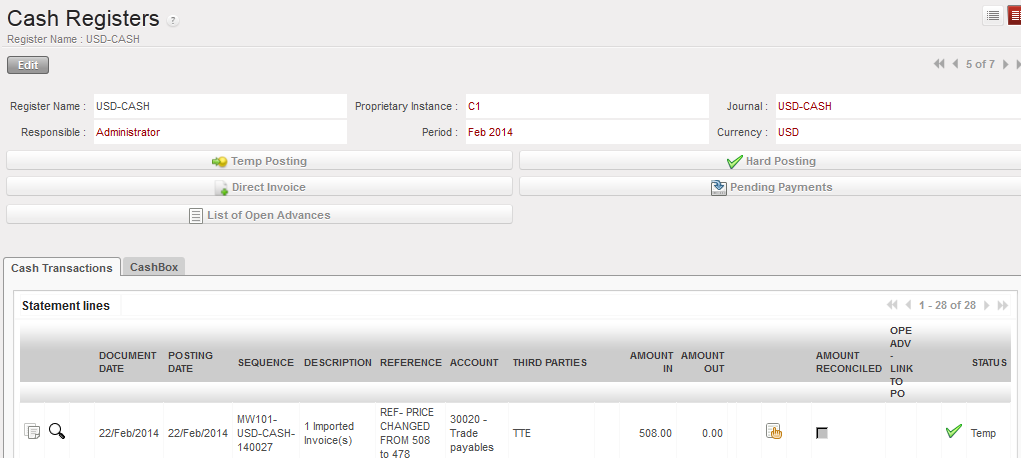Image resolution: width=1021 pixels, height=458 pixels.
Task: Switch to list view icon
Action: pyautogui.click(x=993, y=15)
